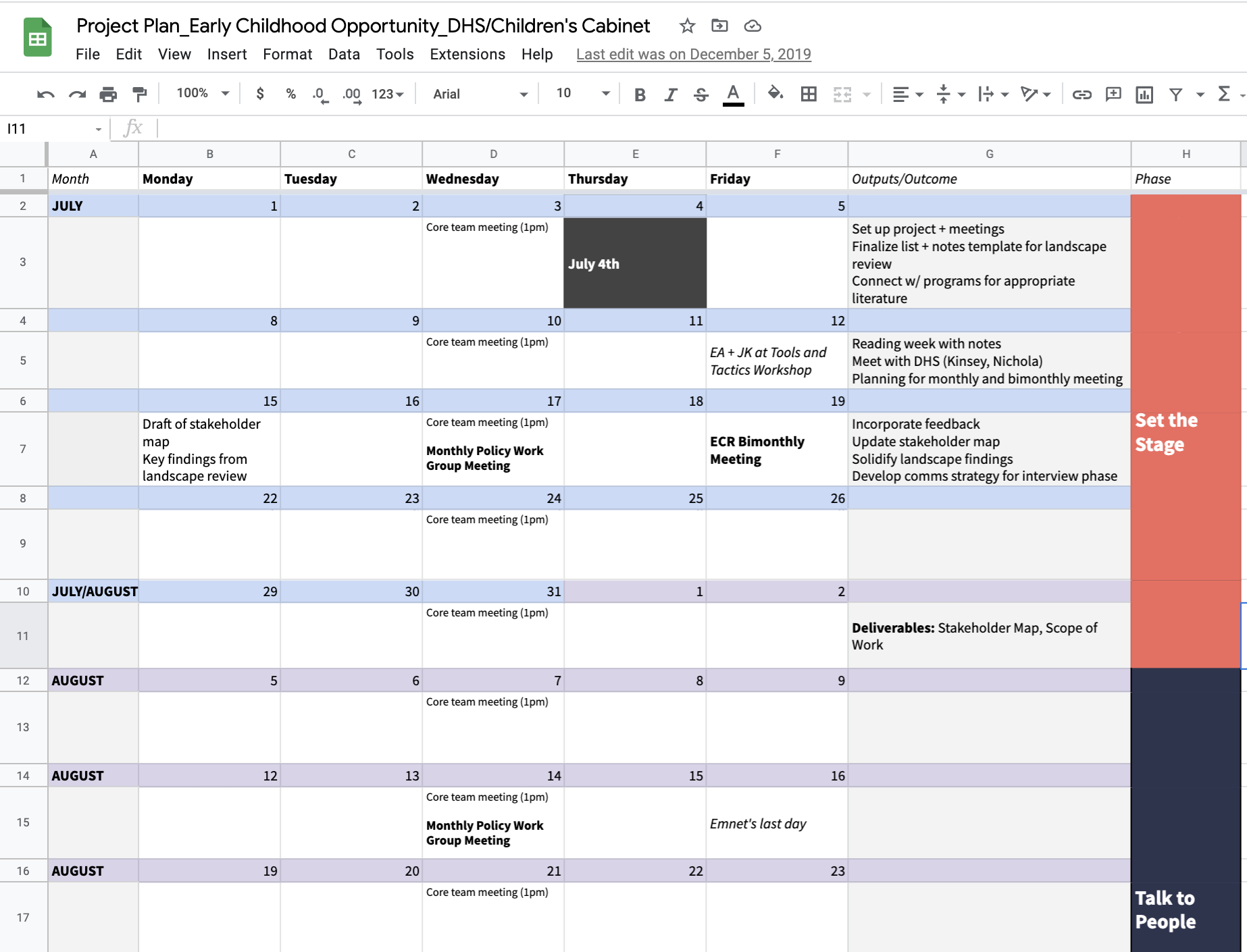Select row 11 header
The width and height of the screenshot is (1247, 952).
click(23, 635)
